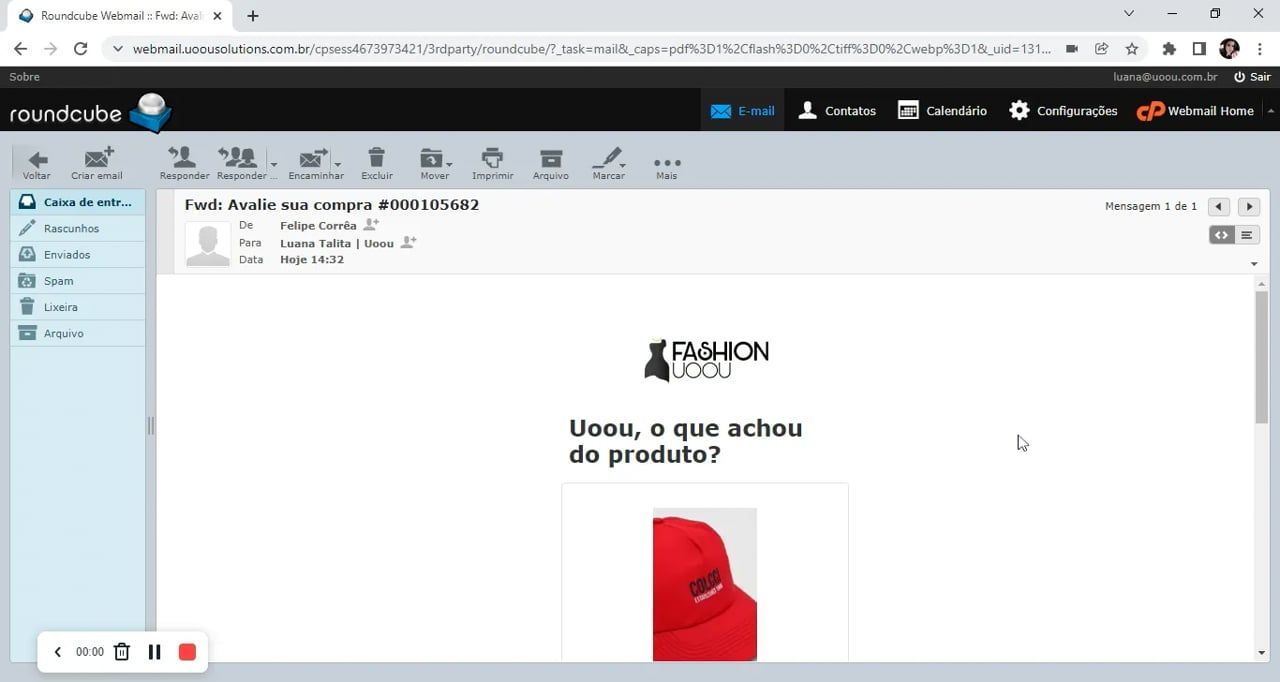1280x682 pixels.
Task: Click the Responder reply icon
Action: pyautogui.click(x=184, y=157)
